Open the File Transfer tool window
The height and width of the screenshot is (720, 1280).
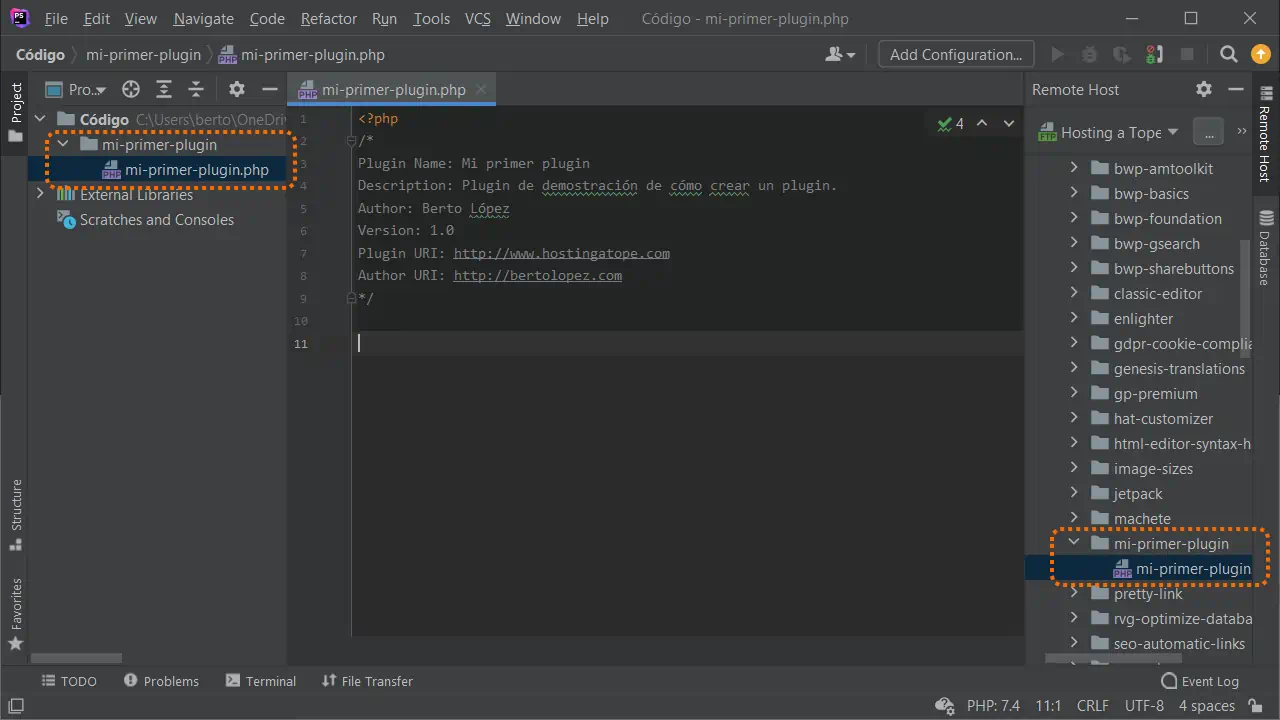[367, 681]
